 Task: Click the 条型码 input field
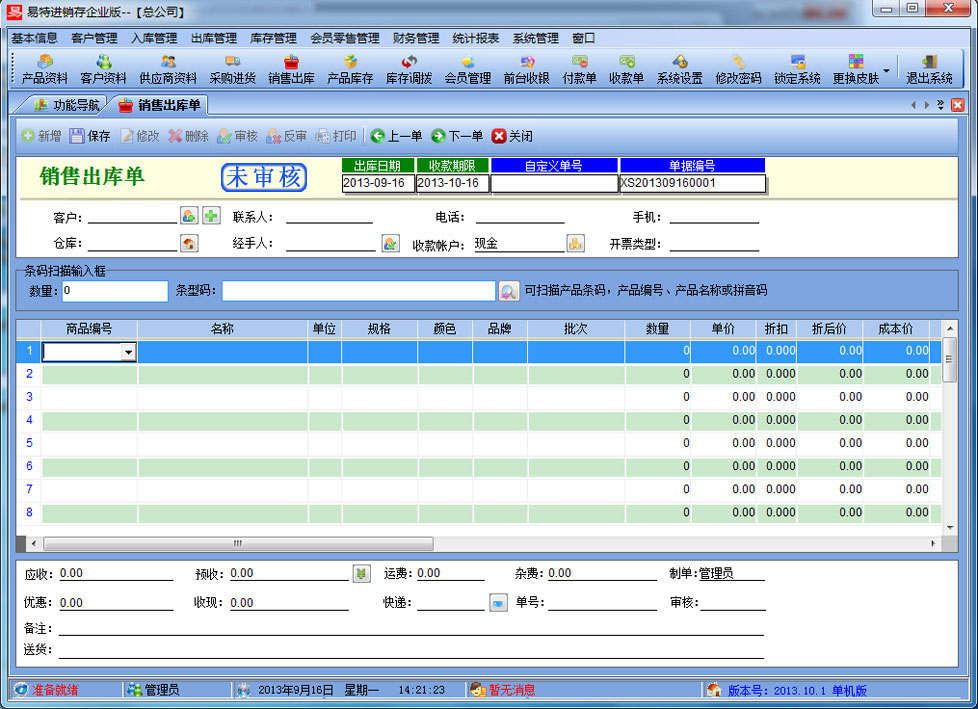358,291
